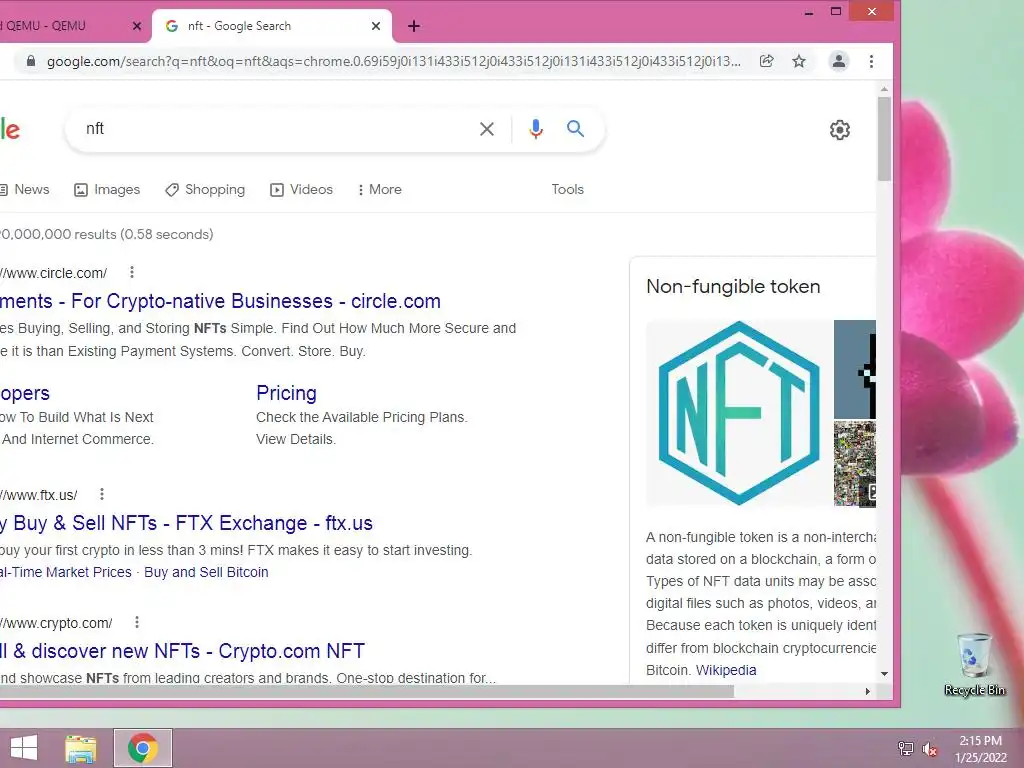1024x768 pixels.
Task: Open the FTX Exchange Buy & Sell NFTs result
Action: tap(186, 523)
